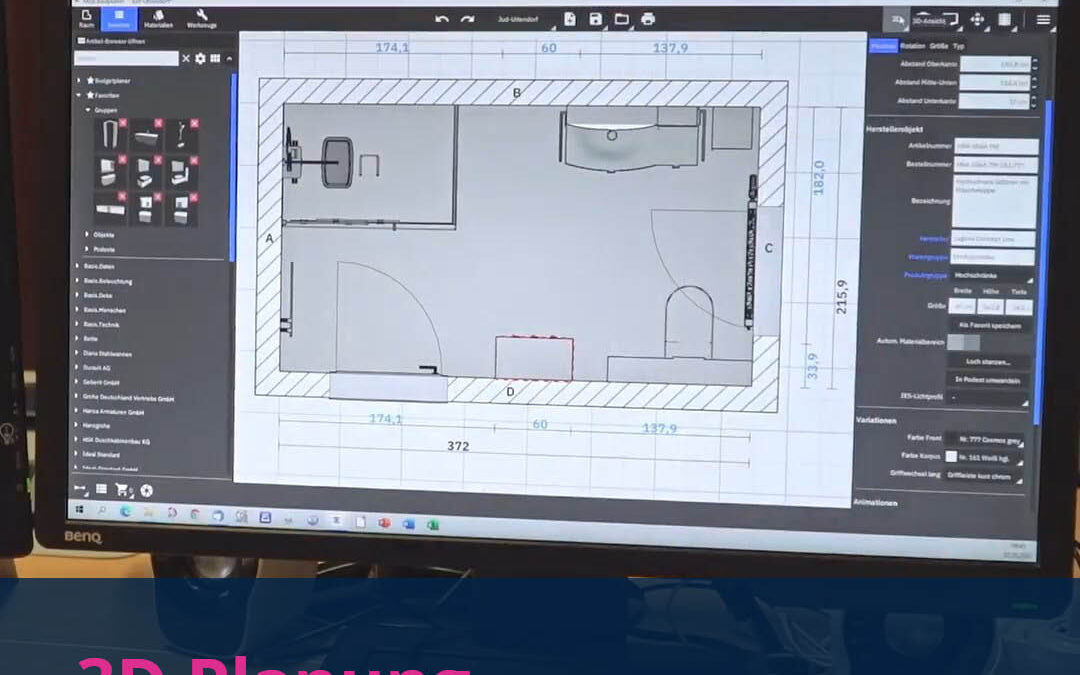The height and width of the screenshot is (675, 1080).
Task: Expand the Geberit GmbH catalog
Action: 77,382
